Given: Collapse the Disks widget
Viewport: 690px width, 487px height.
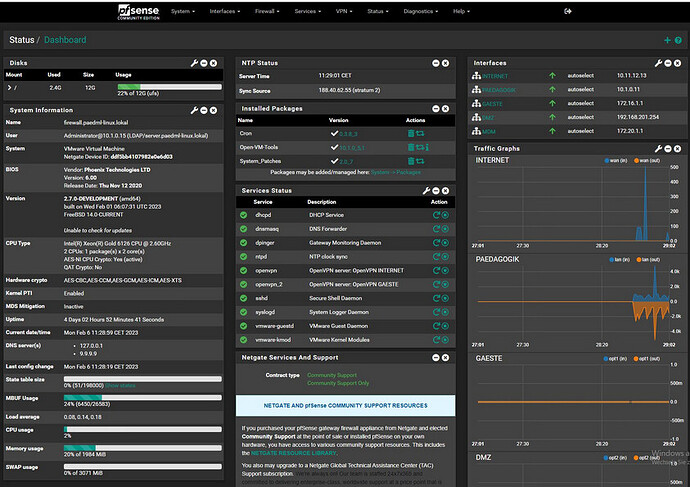Looking at the screenshot, I should (203, 63).
